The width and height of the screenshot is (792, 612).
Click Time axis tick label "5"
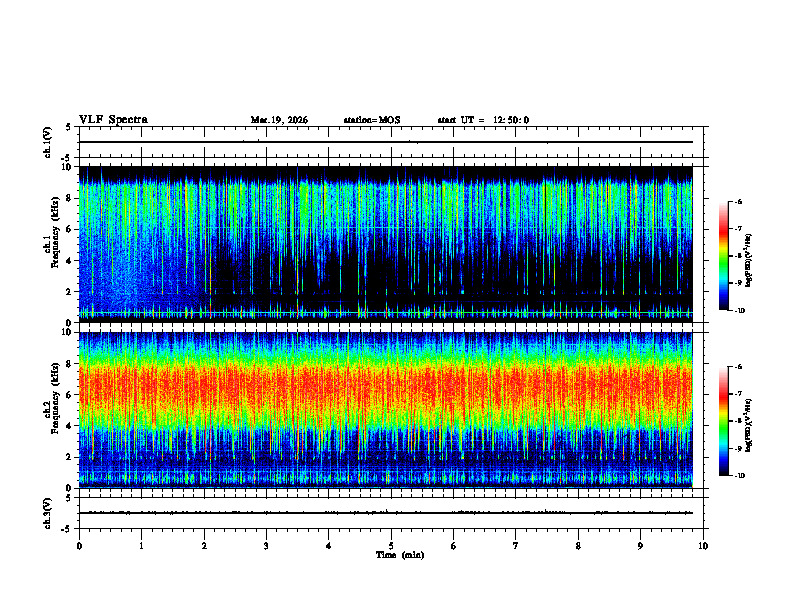click(391, 546)
